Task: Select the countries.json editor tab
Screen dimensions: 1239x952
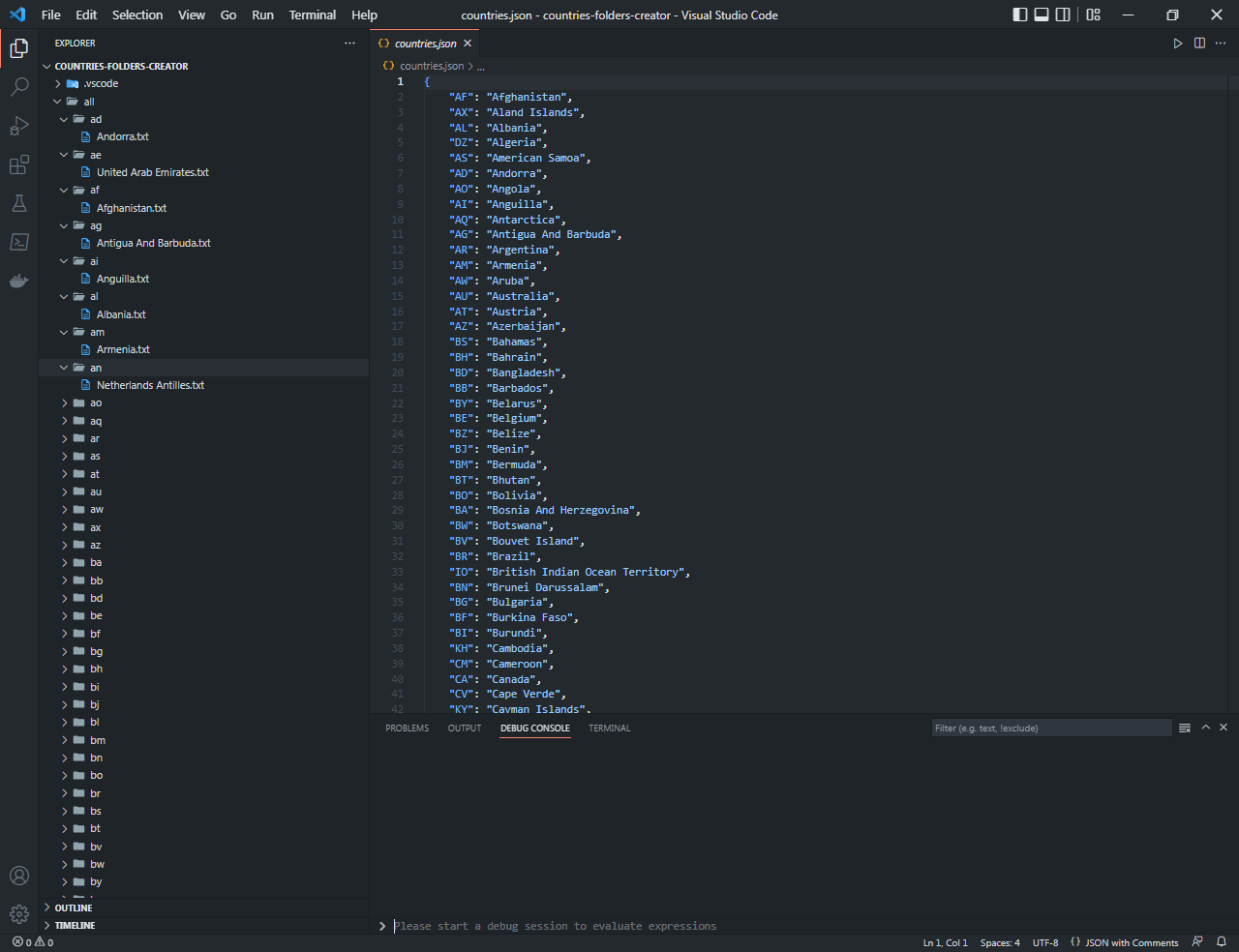Action: (425, 44)
